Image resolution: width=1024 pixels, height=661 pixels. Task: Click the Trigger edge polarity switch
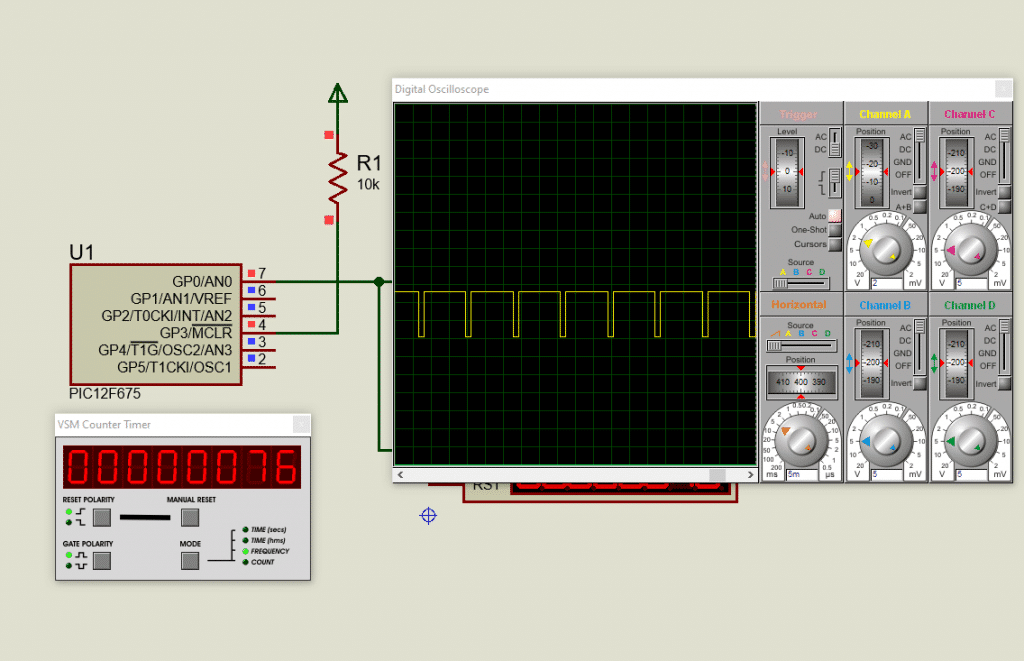pos(835,182)
